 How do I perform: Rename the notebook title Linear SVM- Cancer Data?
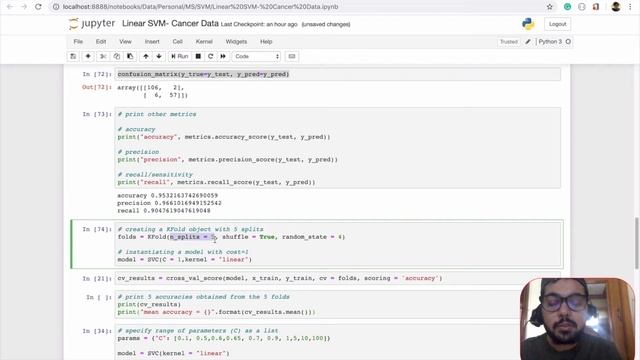coord(170,24)
